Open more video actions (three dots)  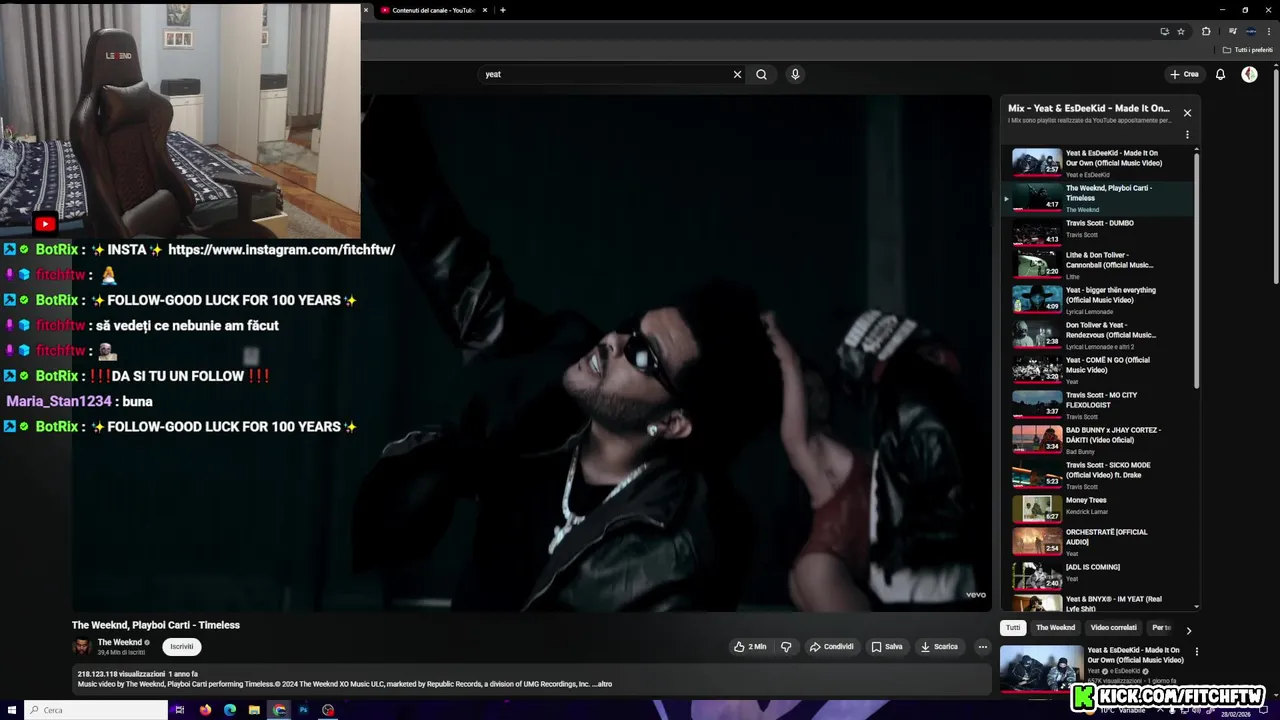coord(982,647)
